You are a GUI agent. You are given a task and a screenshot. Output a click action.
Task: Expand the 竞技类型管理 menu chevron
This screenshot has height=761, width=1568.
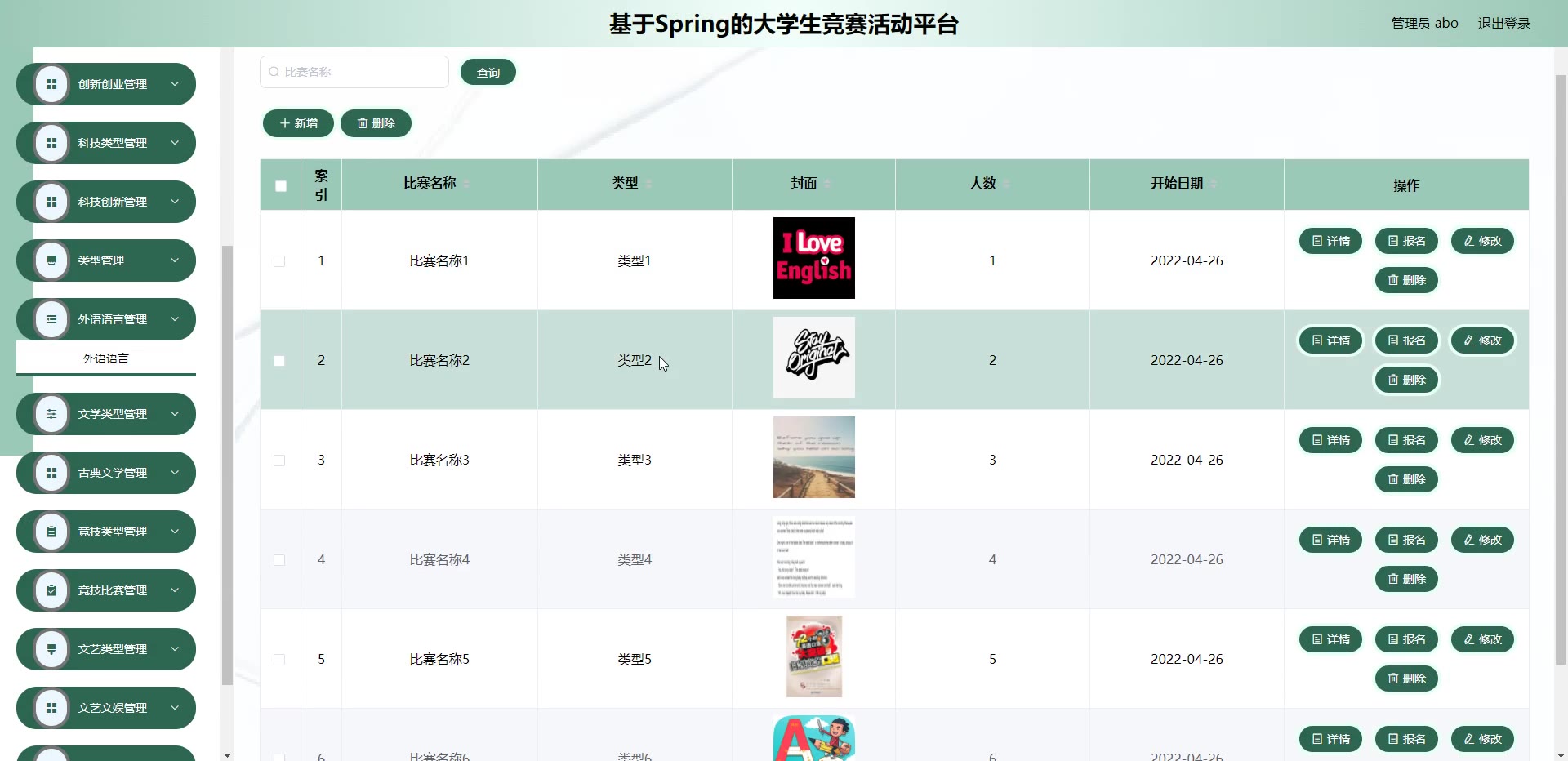(x=175, y=532)
